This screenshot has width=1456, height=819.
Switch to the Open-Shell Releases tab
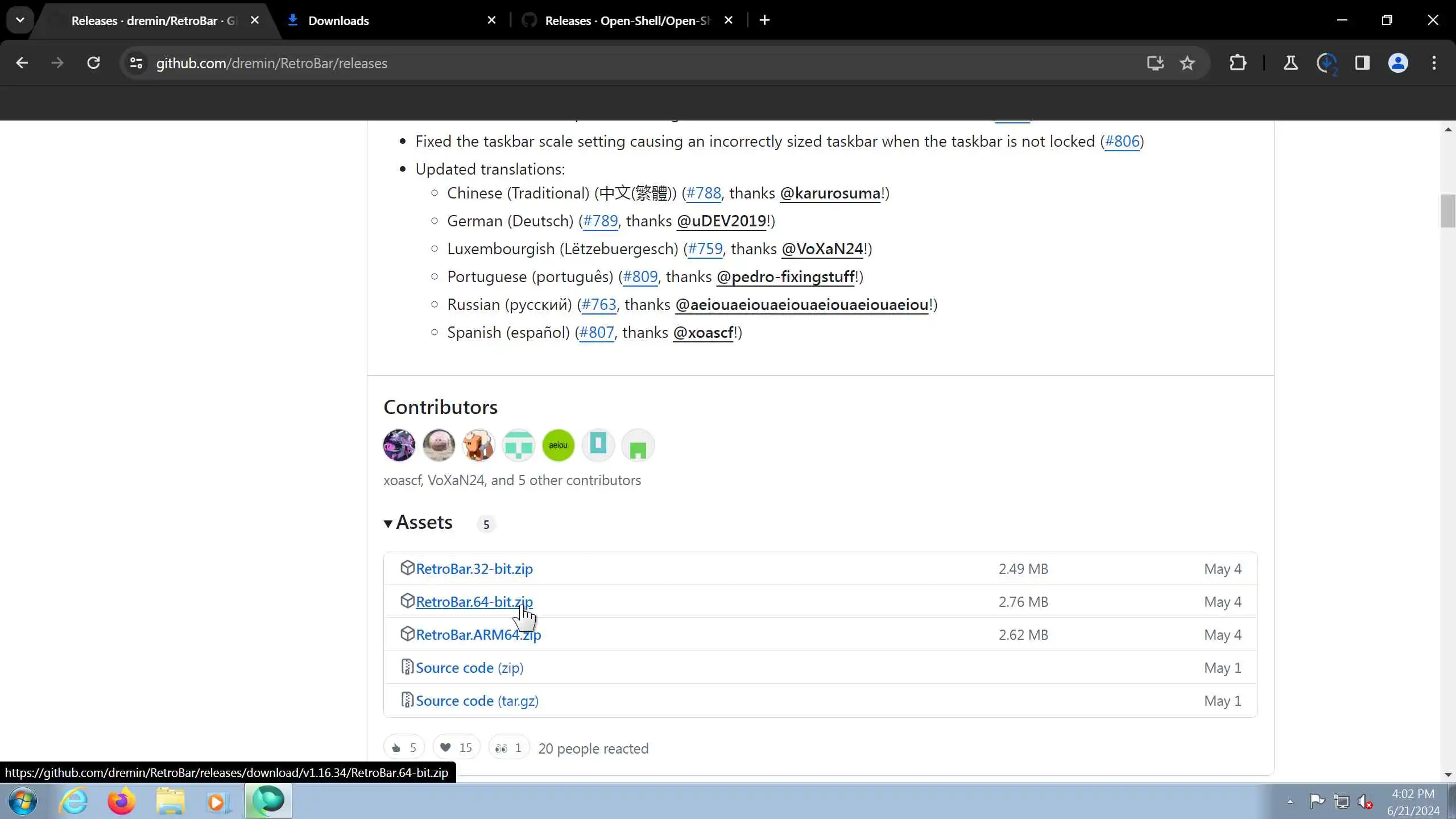tap(627, 21)
